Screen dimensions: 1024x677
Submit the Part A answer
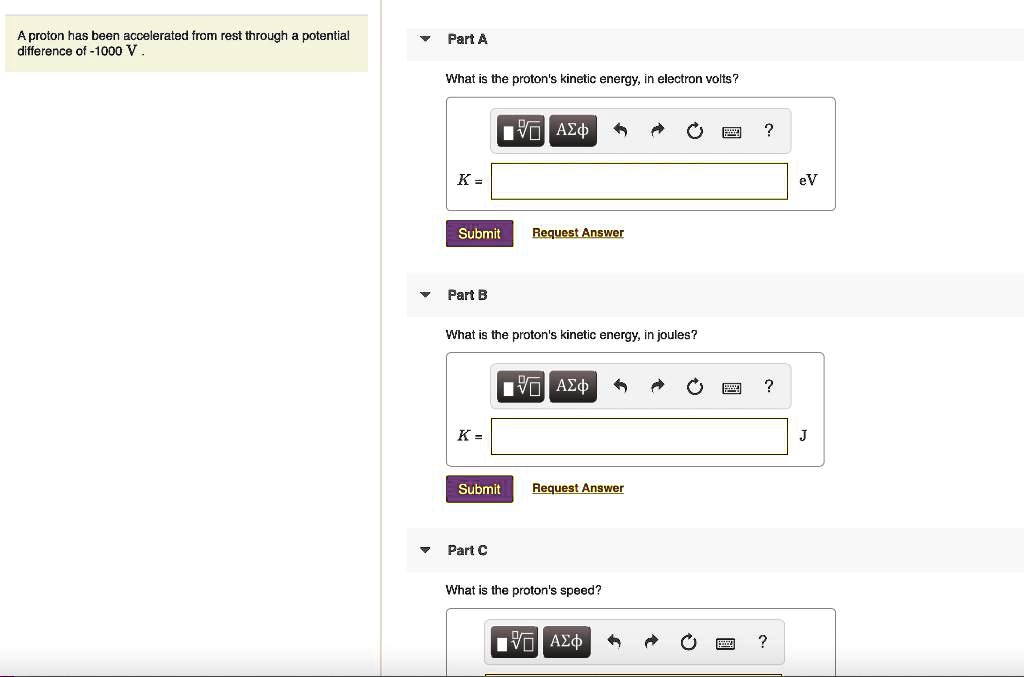click(x=479, y=233)
